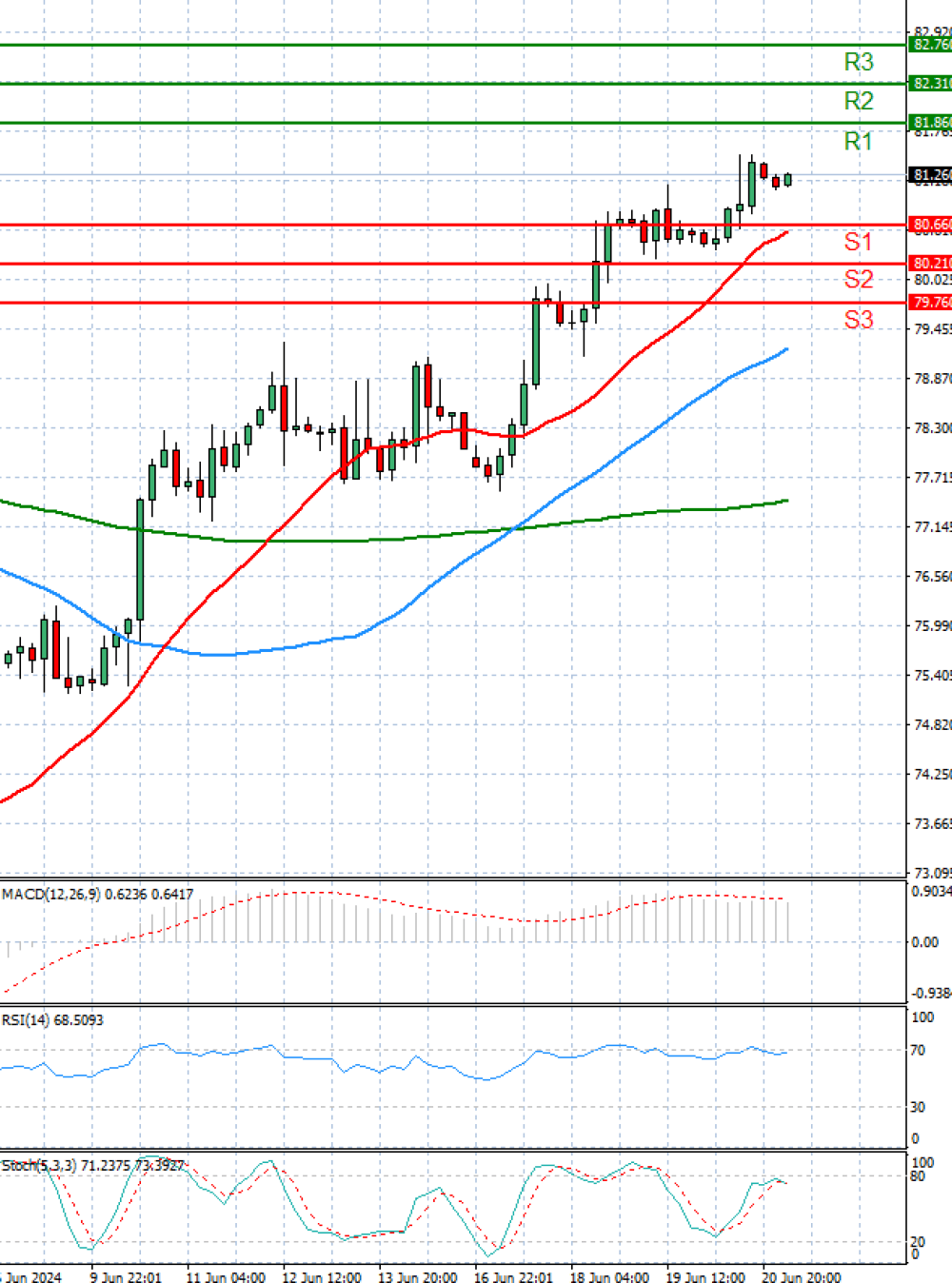This screenshot has height=1283, width=952.
Task: Click the 11 Jun 04:00 time label
Action: [x=225, y=1277]
